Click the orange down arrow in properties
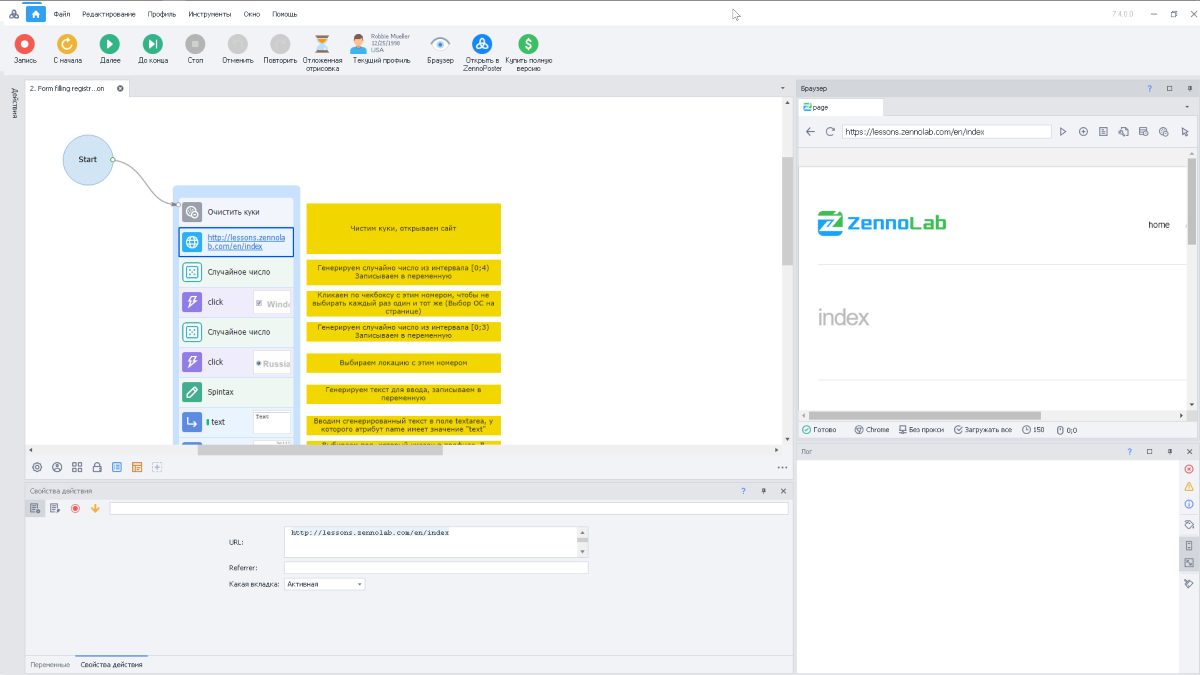 95,508
